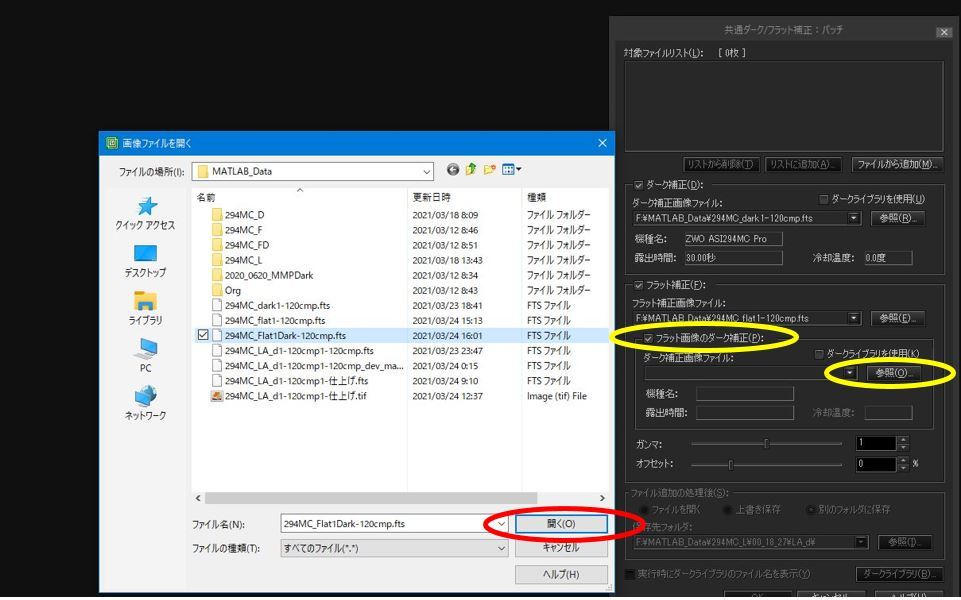Select the tif image file icon 294MC_LA_d1-120cmp1-仕上げ.tif
Image resolution: width=961 pixels, height=600 pixels.
tap(216, 396)
